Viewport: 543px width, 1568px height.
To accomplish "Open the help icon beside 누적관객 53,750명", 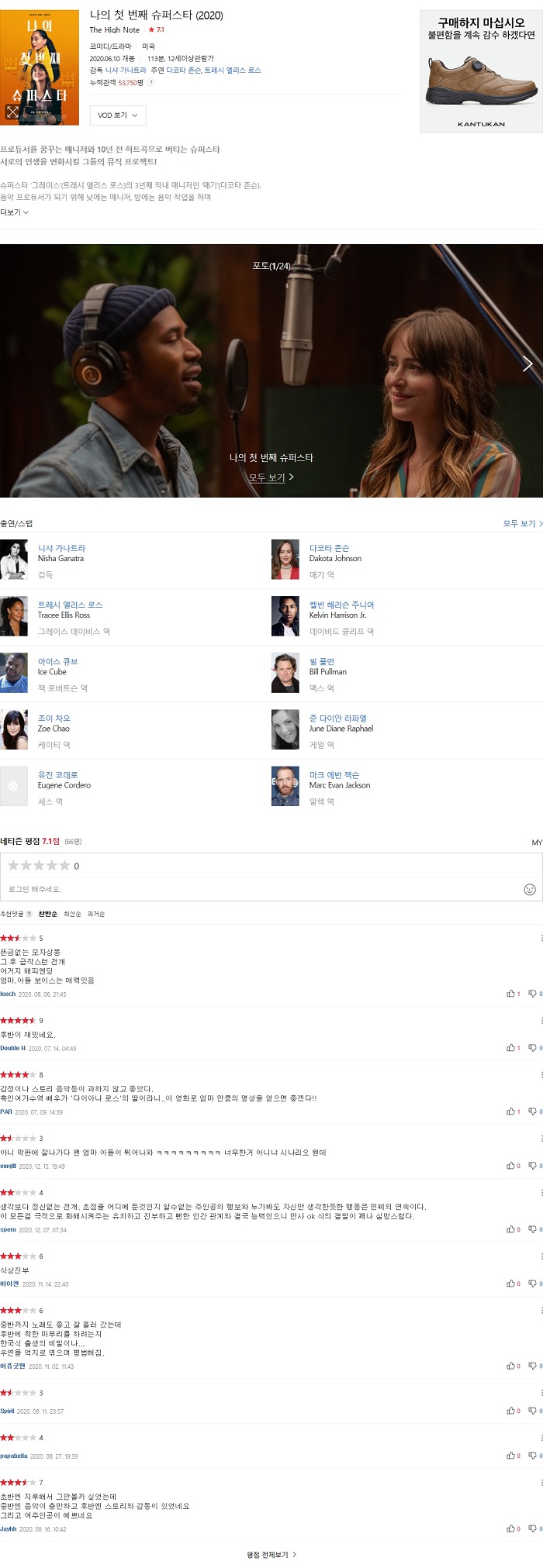I will point(150,83).
